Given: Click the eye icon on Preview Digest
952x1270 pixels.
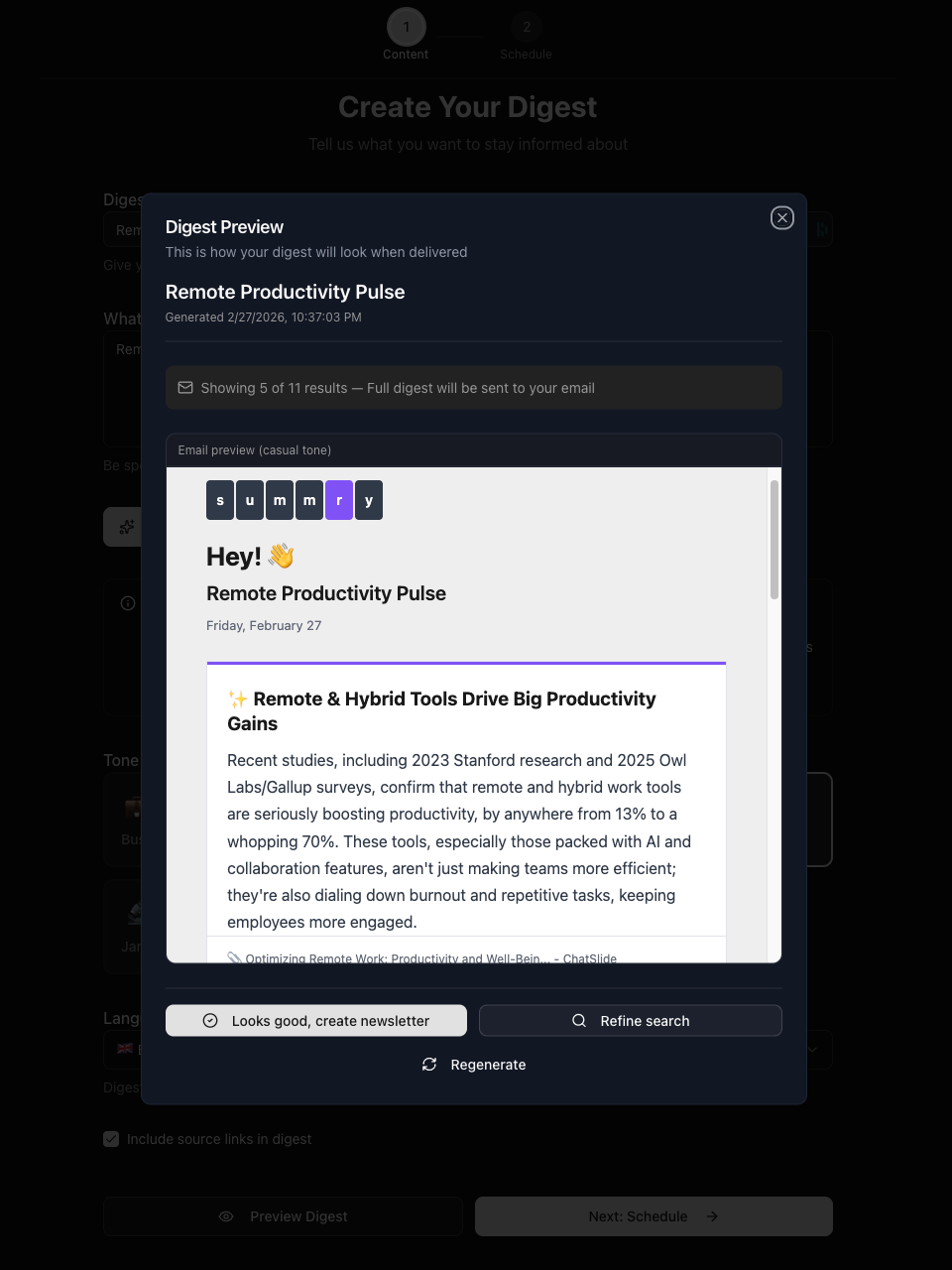Looking at the screenshot, I should 225,1215.
